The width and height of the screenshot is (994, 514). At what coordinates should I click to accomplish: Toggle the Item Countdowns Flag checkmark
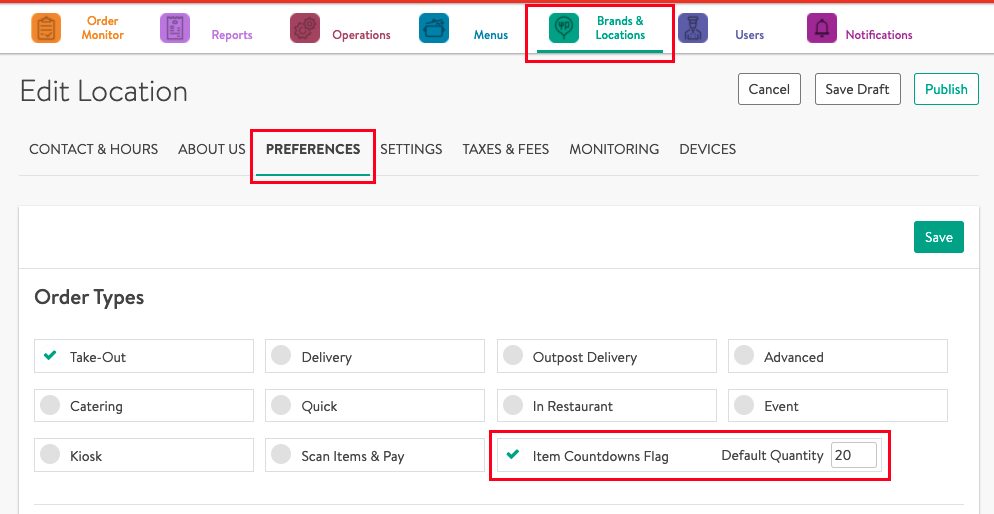tap(513, 455)
